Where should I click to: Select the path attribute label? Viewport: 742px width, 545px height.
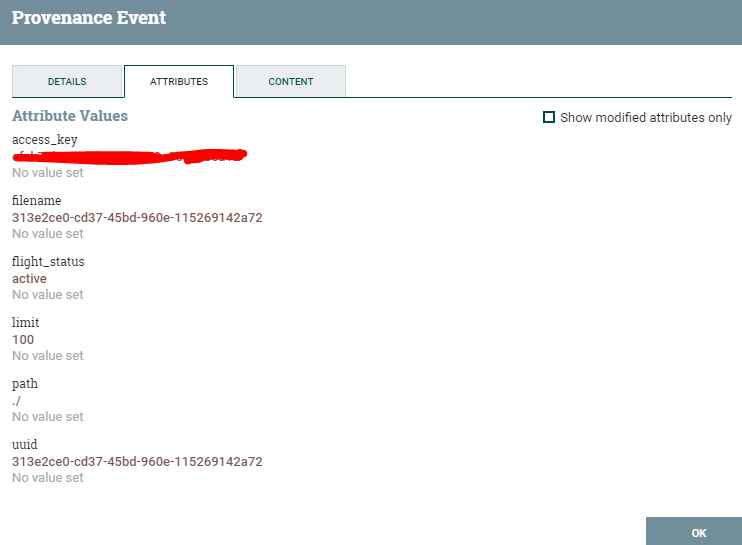25,384
